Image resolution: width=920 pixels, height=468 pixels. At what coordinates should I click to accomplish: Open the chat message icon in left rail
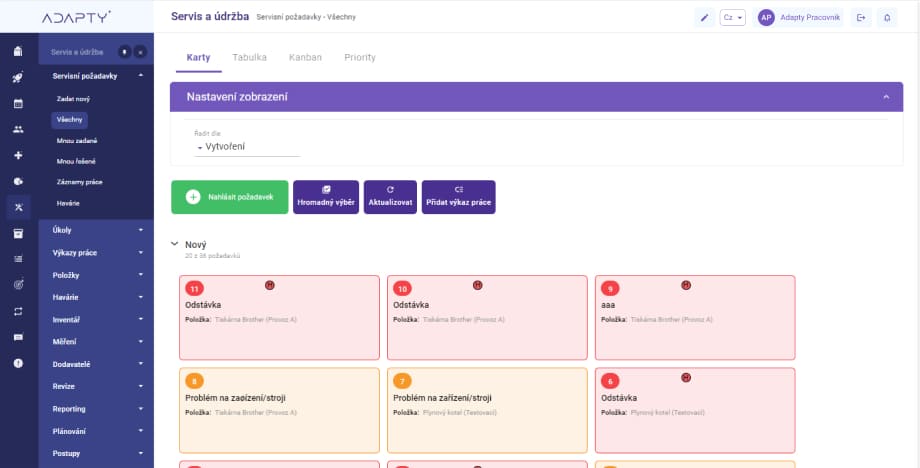(18, 337)
